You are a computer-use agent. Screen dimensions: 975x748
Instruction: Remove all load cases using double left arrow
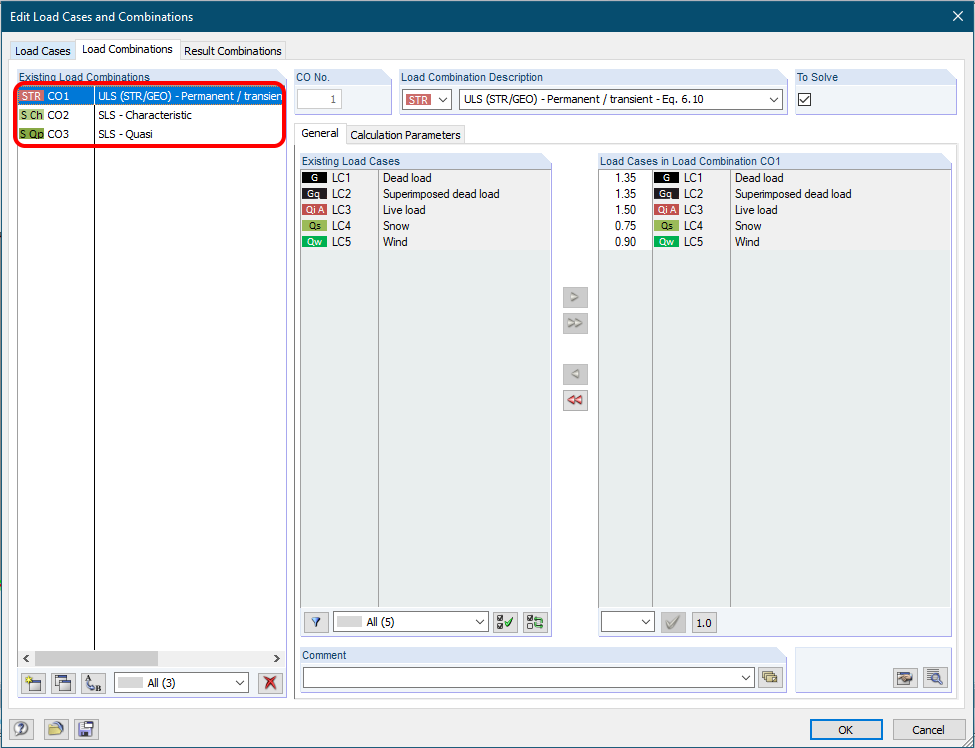(574, 400)
